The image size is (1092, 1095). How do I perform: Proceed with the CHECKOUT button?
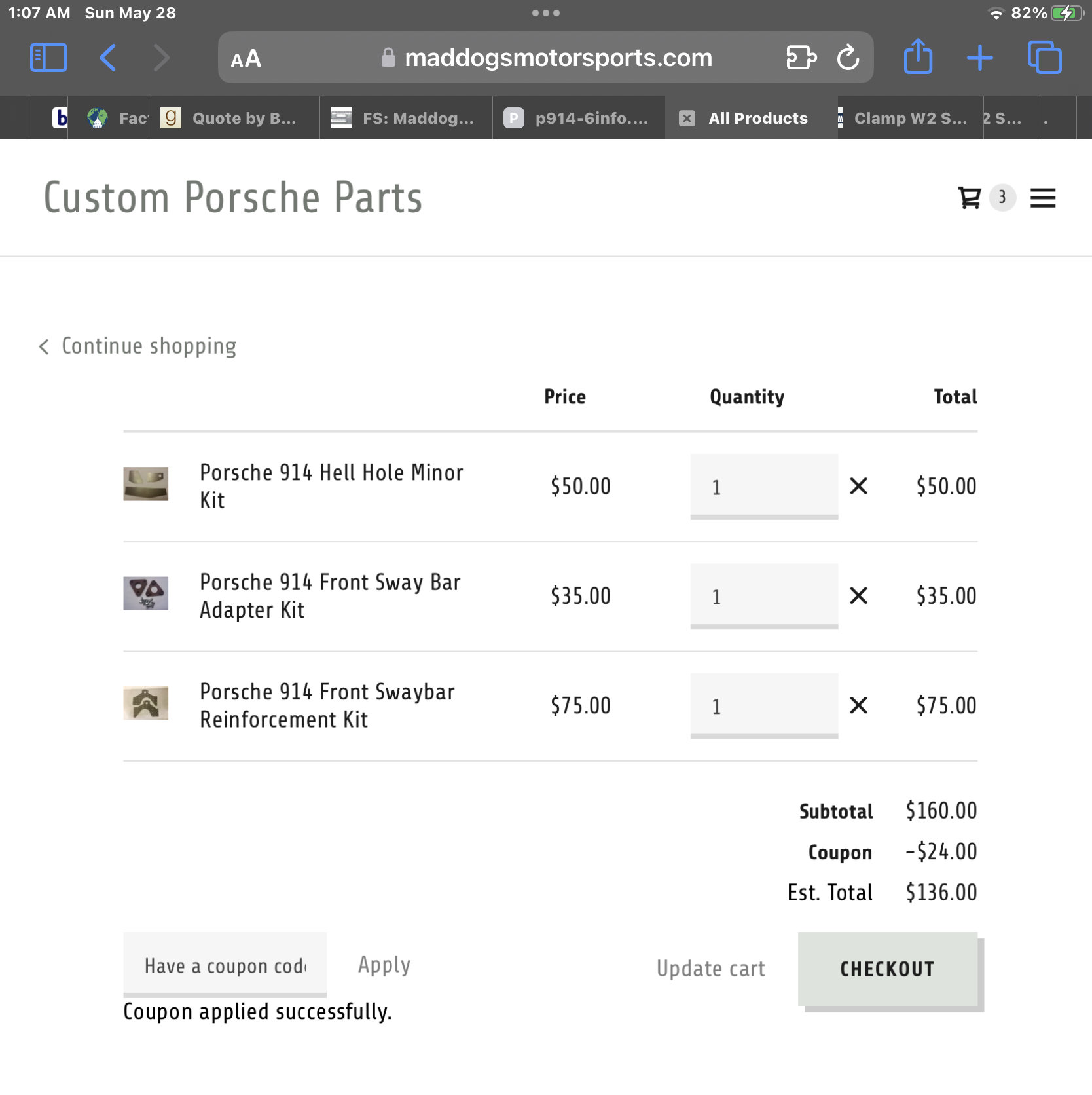(x=888, y=969)
